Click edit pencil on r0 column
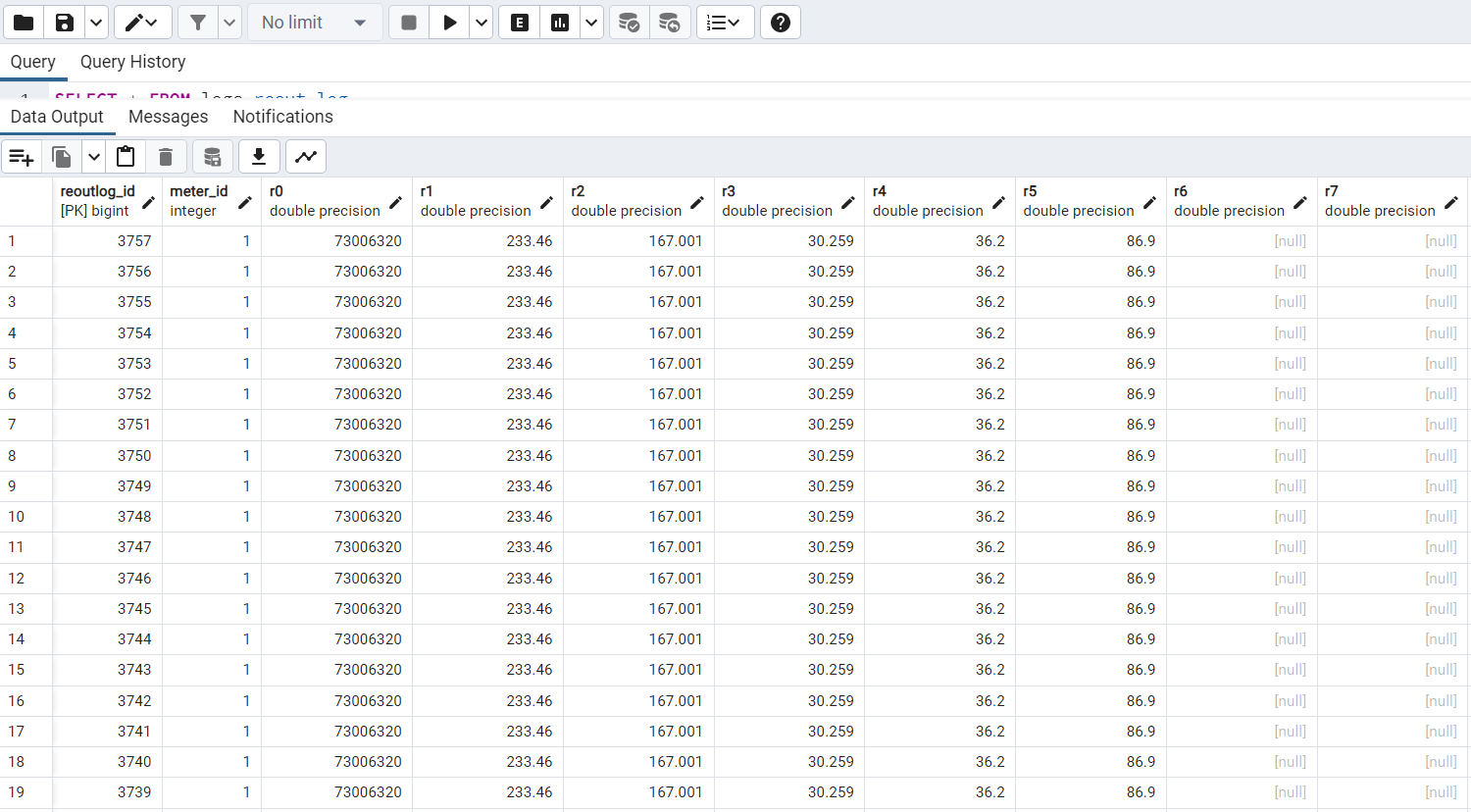 tap(396, 202)
